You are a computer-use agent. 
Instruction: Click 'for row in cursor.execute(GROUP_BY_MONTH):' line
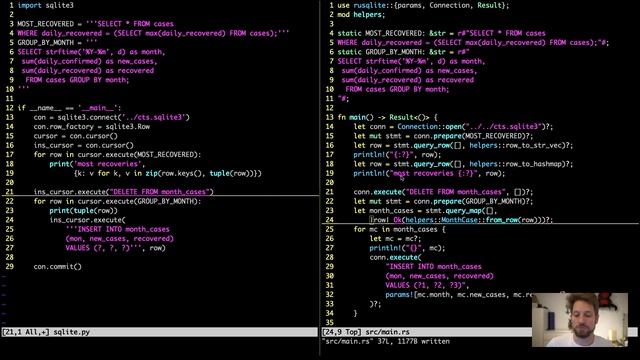tap(117, 201)
